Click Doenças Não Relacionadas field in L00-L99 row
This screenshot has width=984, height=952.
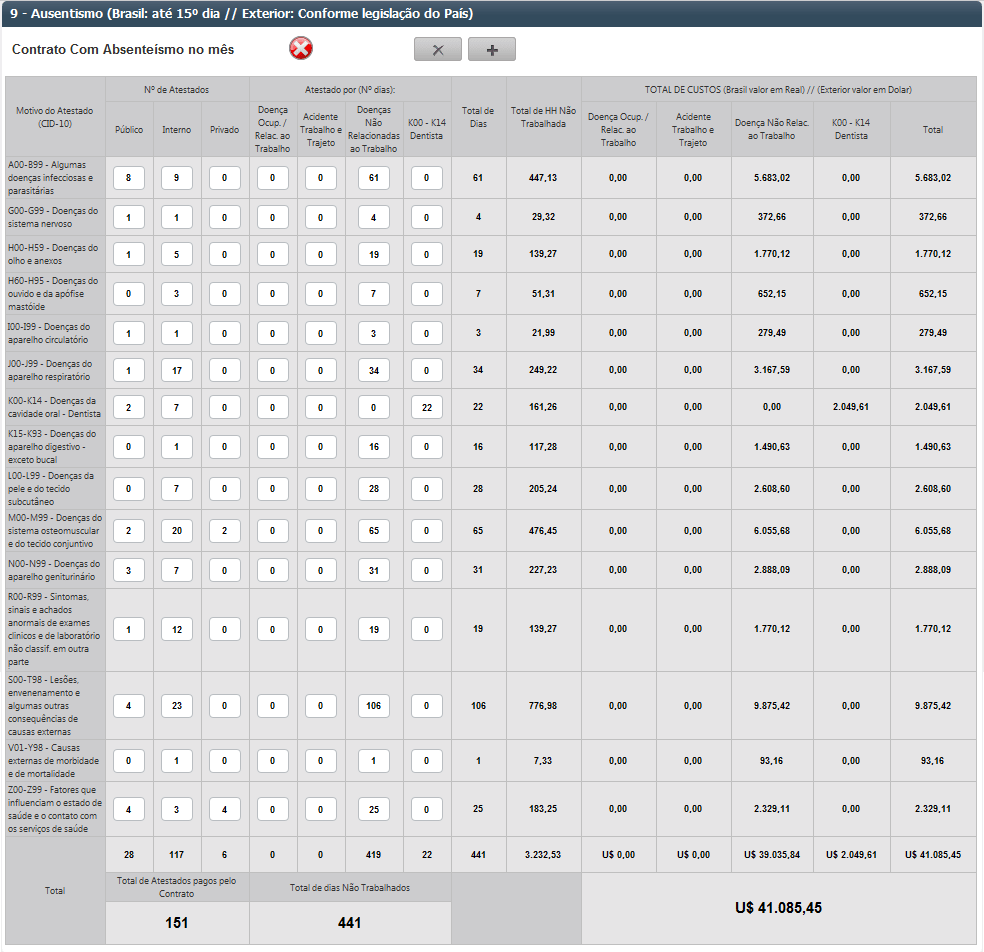point(374,489)
